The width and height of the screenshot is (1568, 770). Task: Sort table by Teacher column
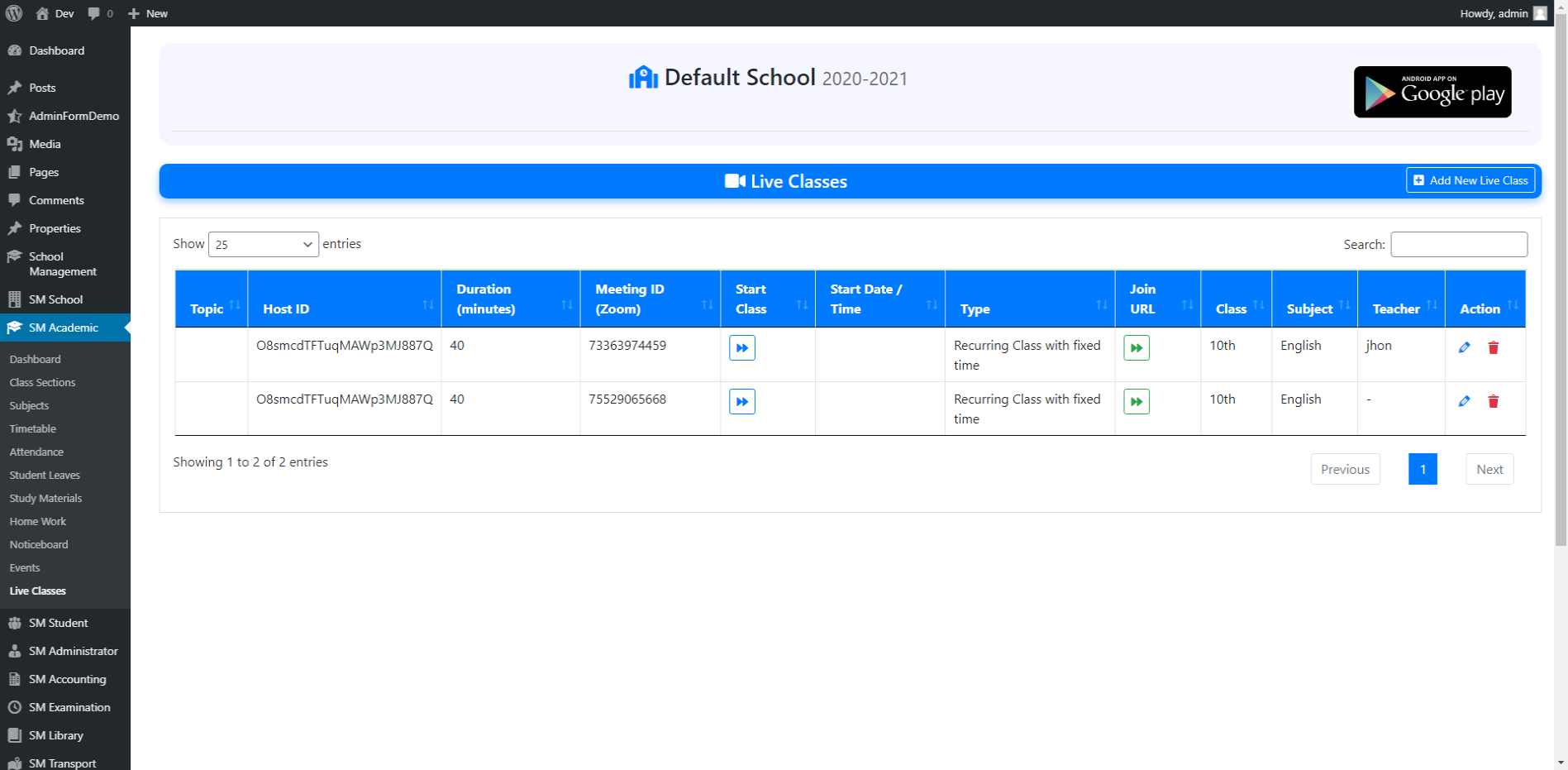click(1400, 308)
